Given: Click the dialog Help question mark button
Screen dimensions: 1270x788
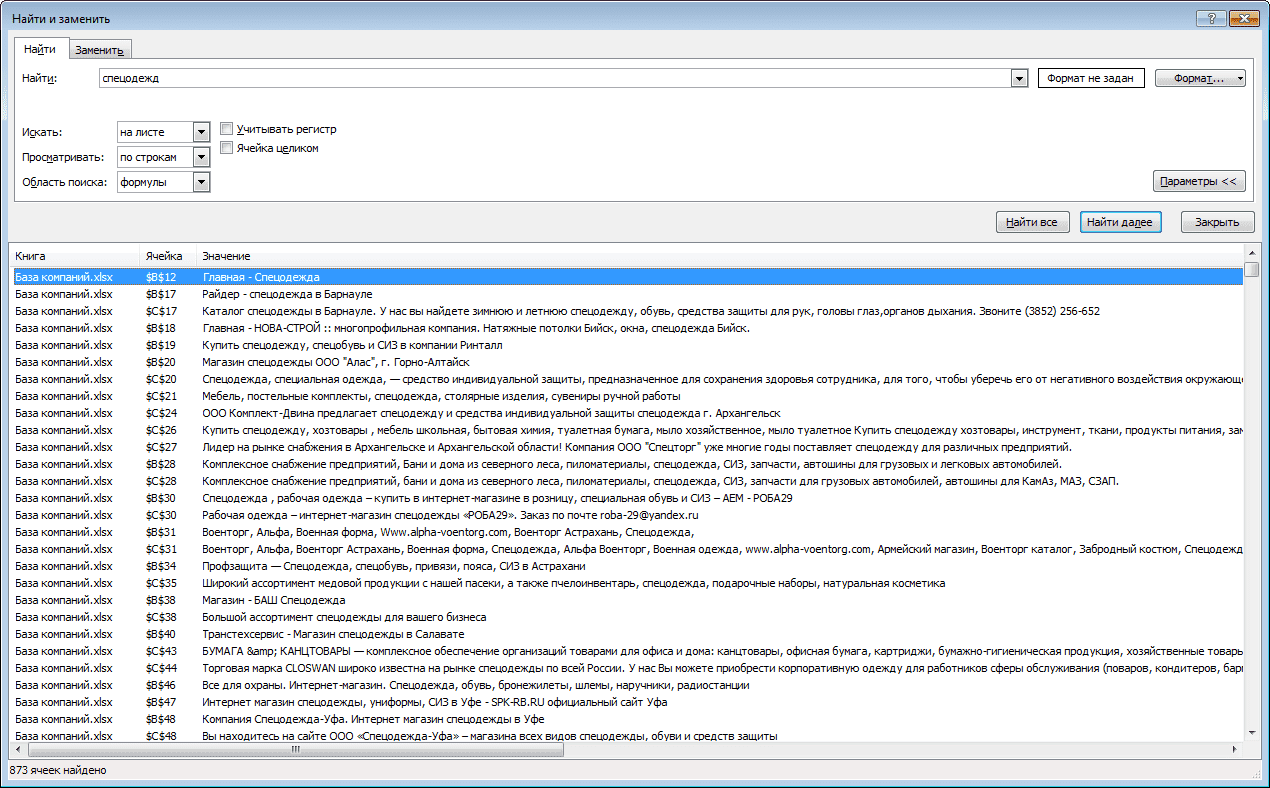Looking at the screenshot, I should click(1210, 18).
